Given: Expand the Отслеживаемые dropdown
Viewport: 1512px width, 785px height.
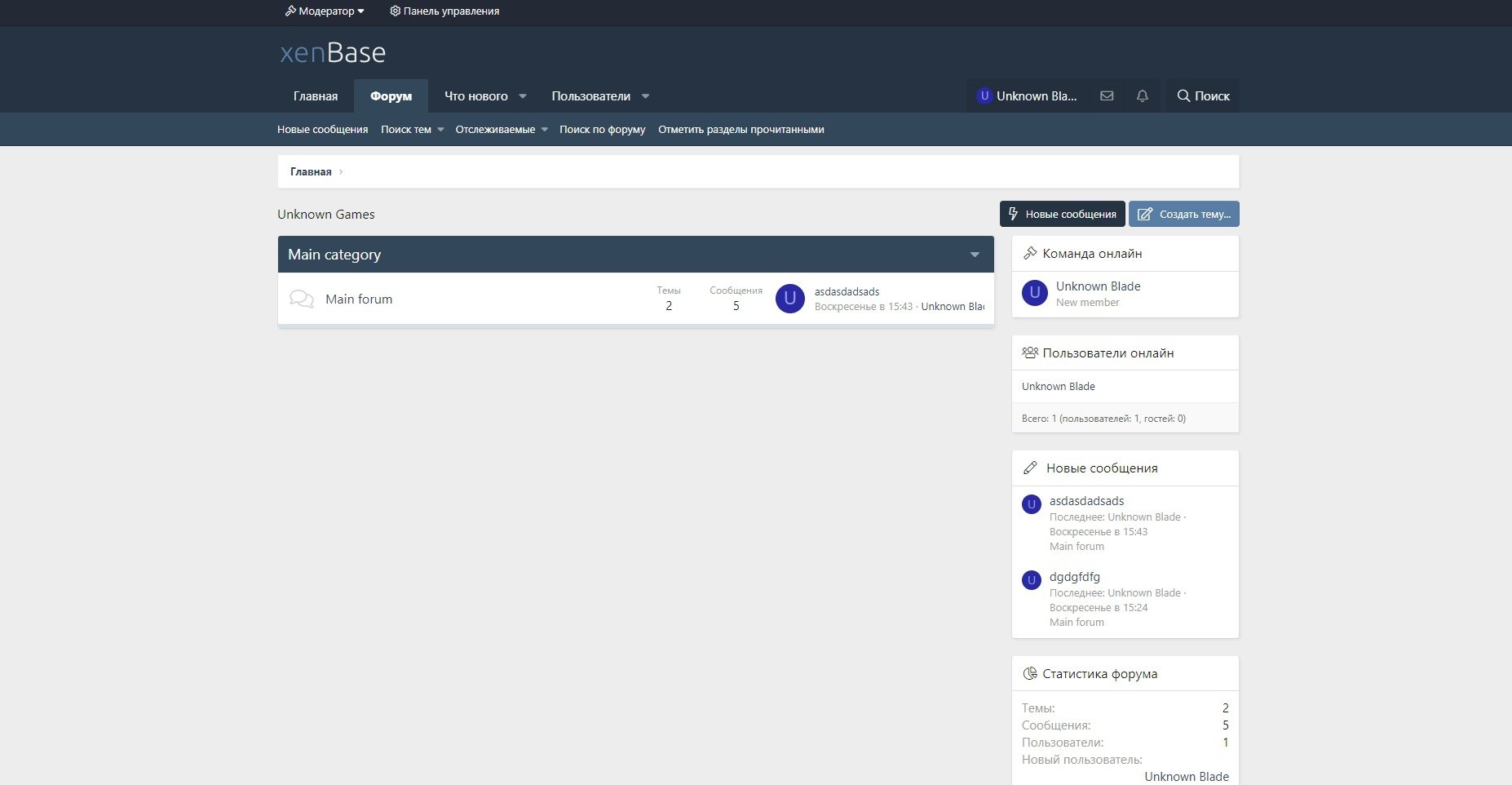Looking at the screenshot, I should [544, 130].
